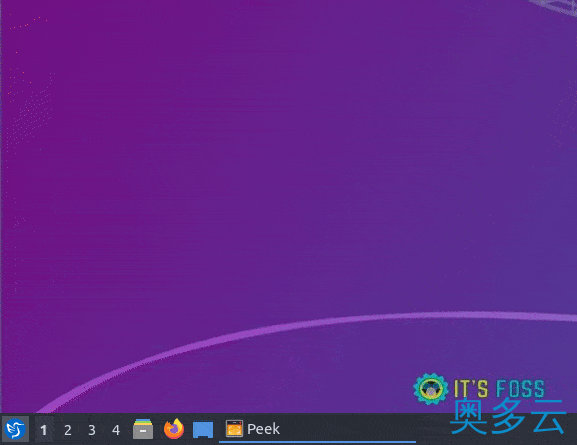Image resolution: width=577 pixels, height=445 pixels.
Task: Switch to virtual desktop 4
Action: click(x=116, y=429)
